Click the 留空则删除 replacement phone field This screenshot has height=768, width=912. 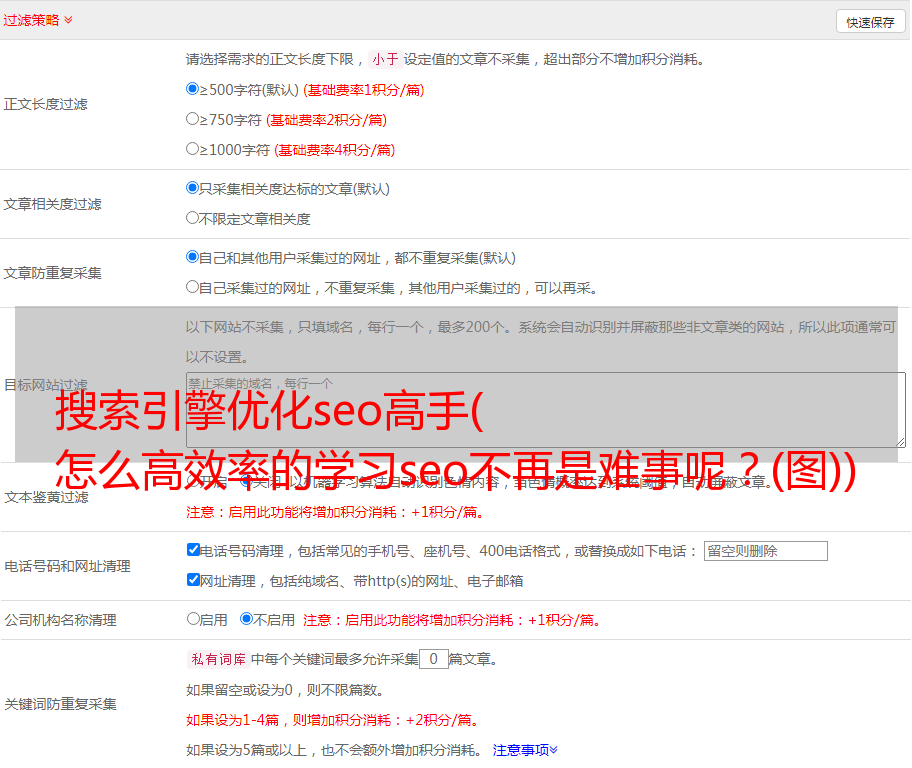click(765, 551)
